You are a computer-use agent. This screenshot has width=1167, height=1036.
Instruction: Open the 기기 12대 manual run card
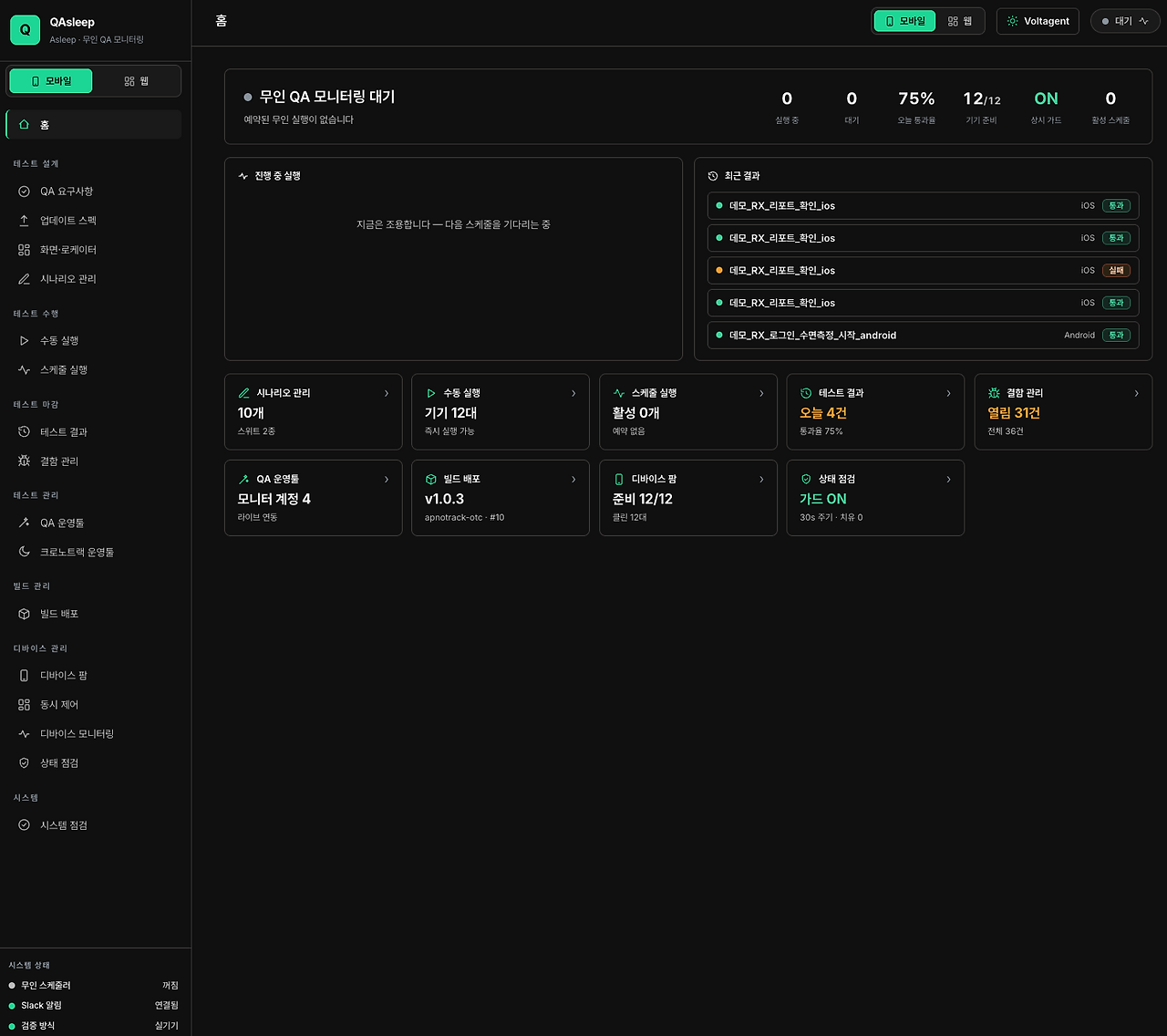coord(501,412)
